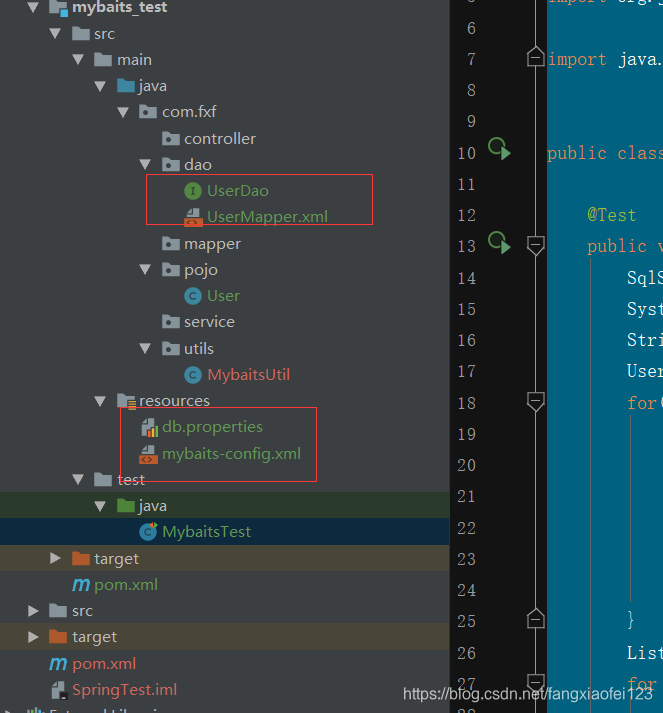Click the mapper package folder icon
Screen dimensions: 663x713
point(171,243)
